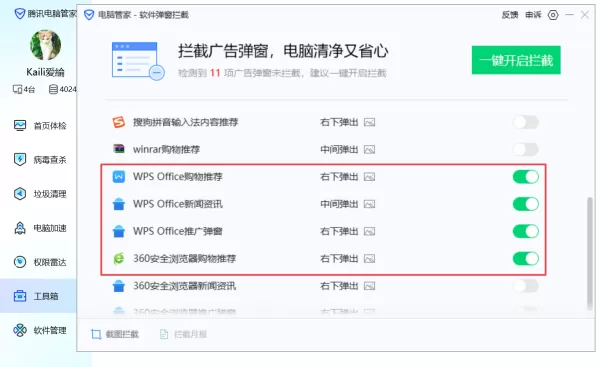The height and width of the screenshot is (367, 600).
Task: Click 360安全浏览器新闻资讯 row icon
Action: pos(119,286)
